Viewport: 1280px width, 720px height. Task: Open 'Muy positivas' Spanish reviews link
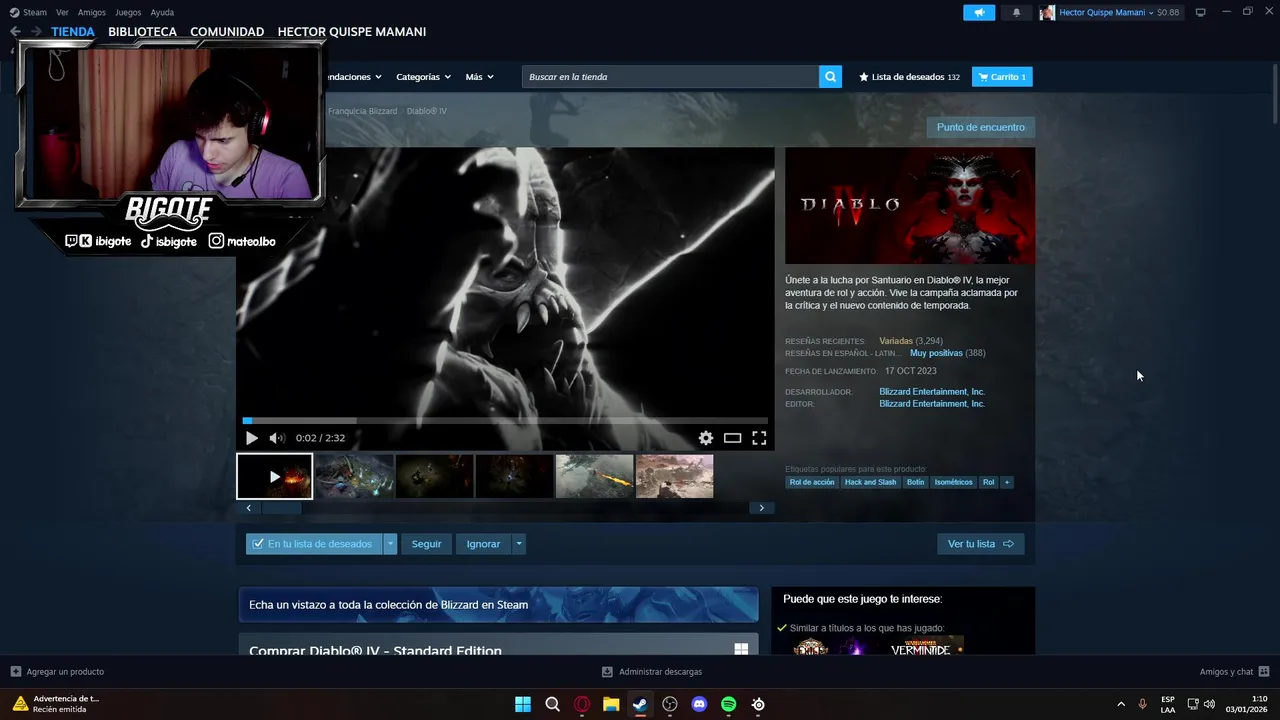click(936, 353)
